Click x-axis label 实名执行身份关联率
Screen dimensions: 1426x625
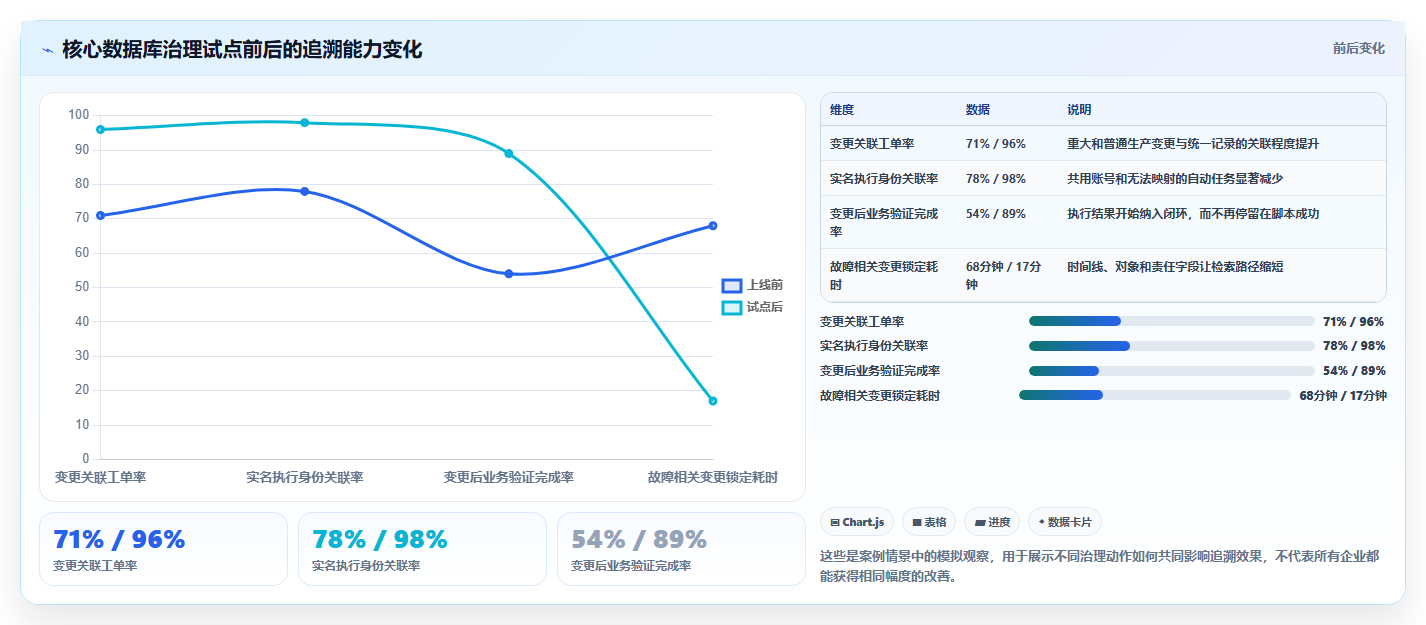point(305,477)
